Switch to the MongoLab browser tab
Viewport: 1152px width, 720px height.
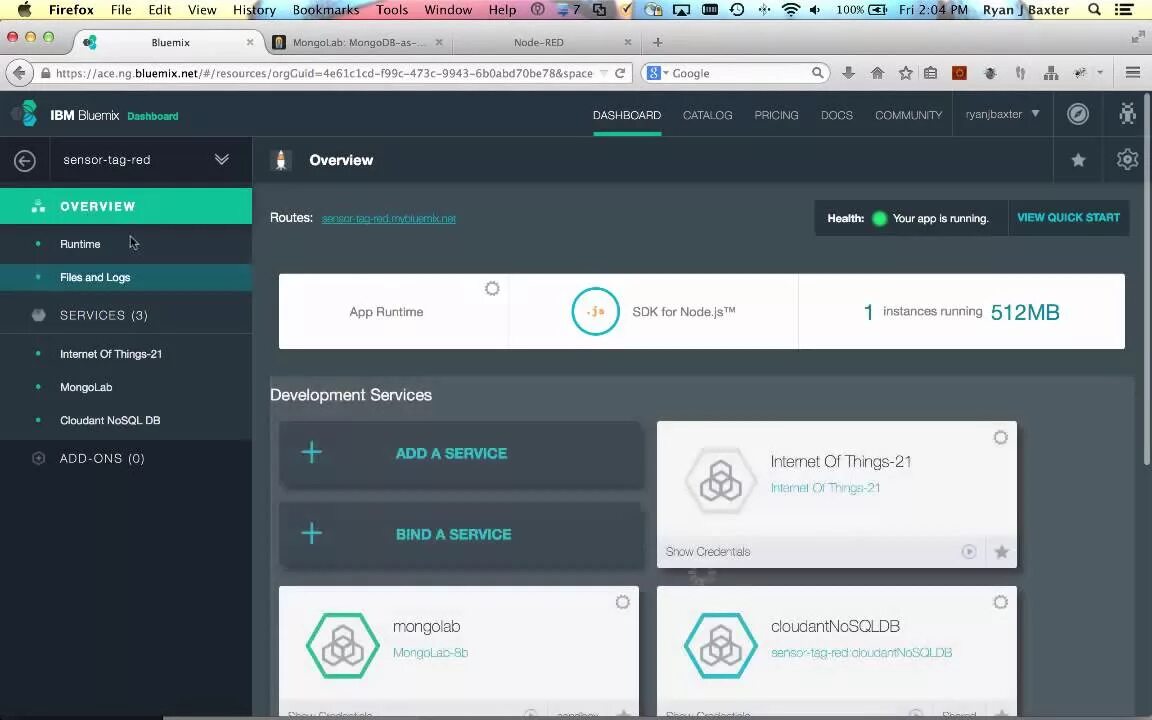coord(359,43)
